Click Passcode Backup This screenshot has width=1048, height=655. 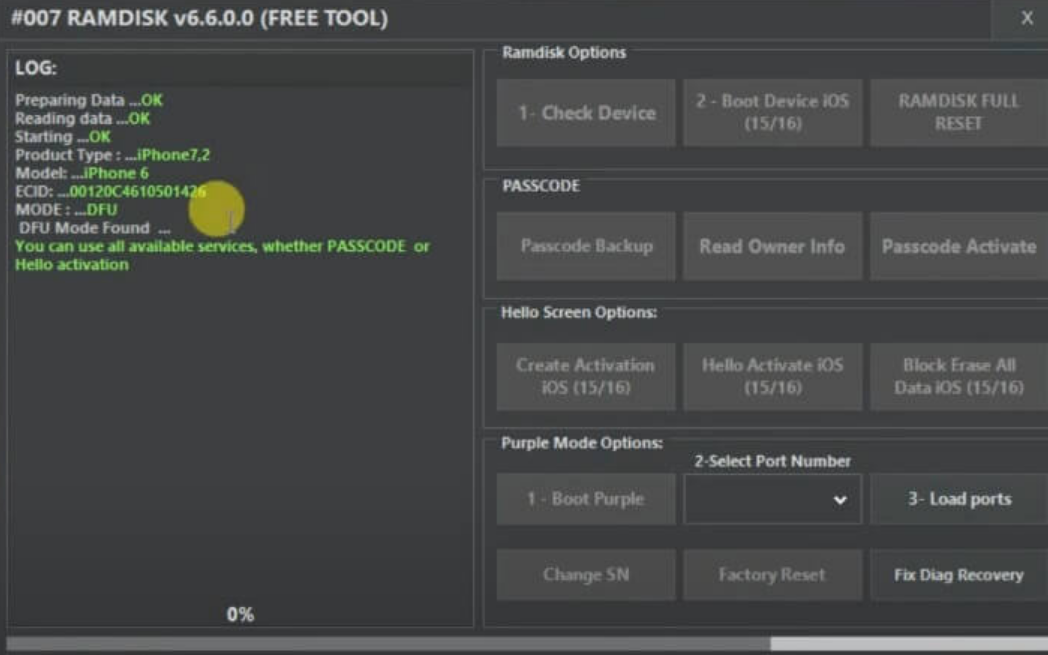[x=584, y=245]
